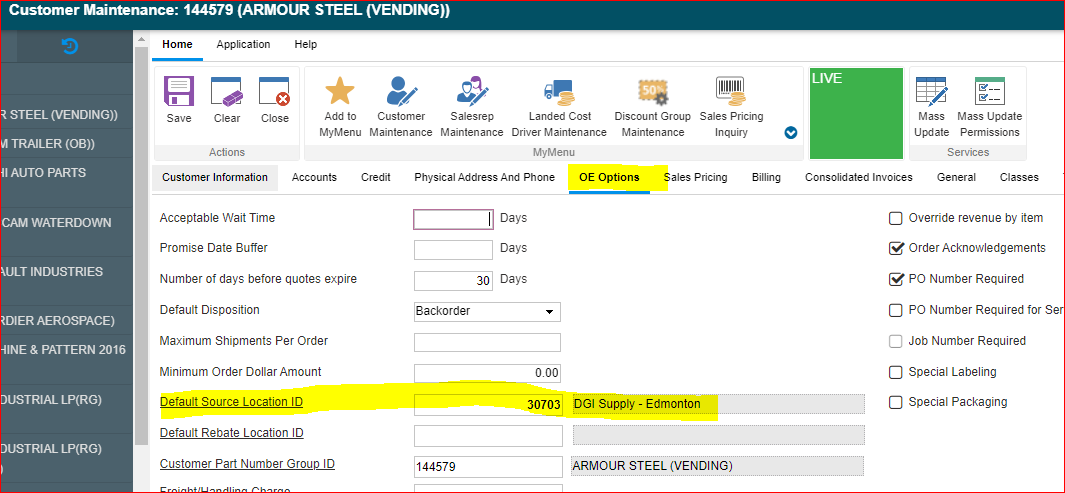Click the Clear eraser icon
Image resolution: width=1065 pixels, height=493 pixels.
tap(227, 93)
